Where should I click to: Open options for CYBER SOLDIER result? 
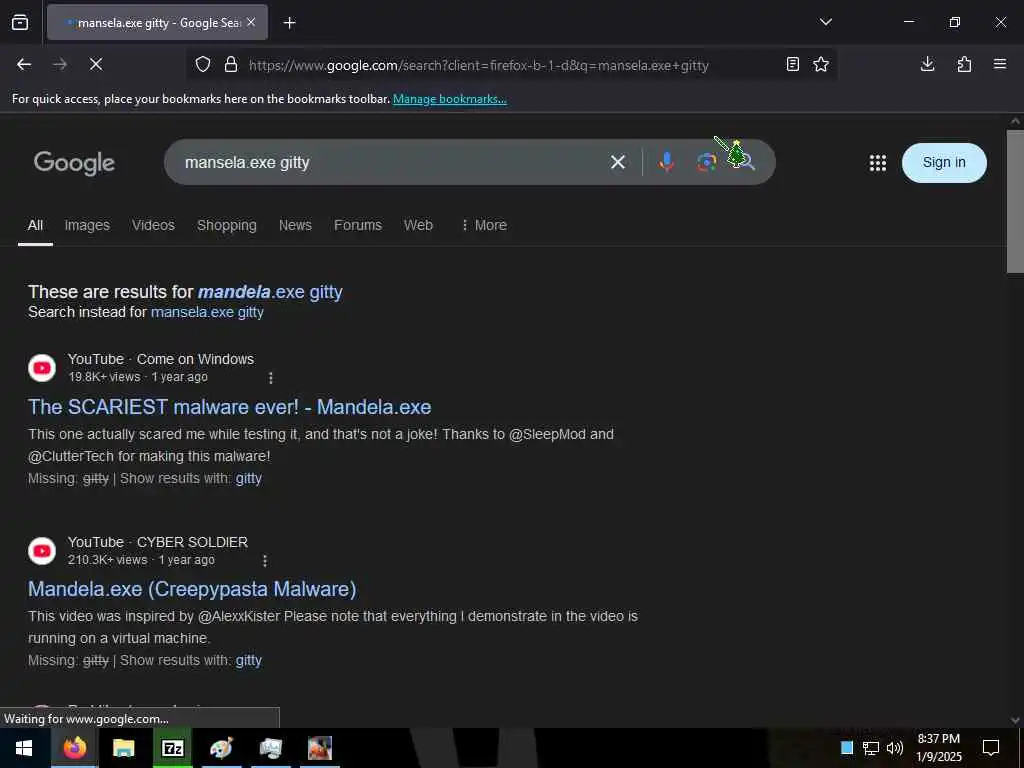(x=264, y=560)
